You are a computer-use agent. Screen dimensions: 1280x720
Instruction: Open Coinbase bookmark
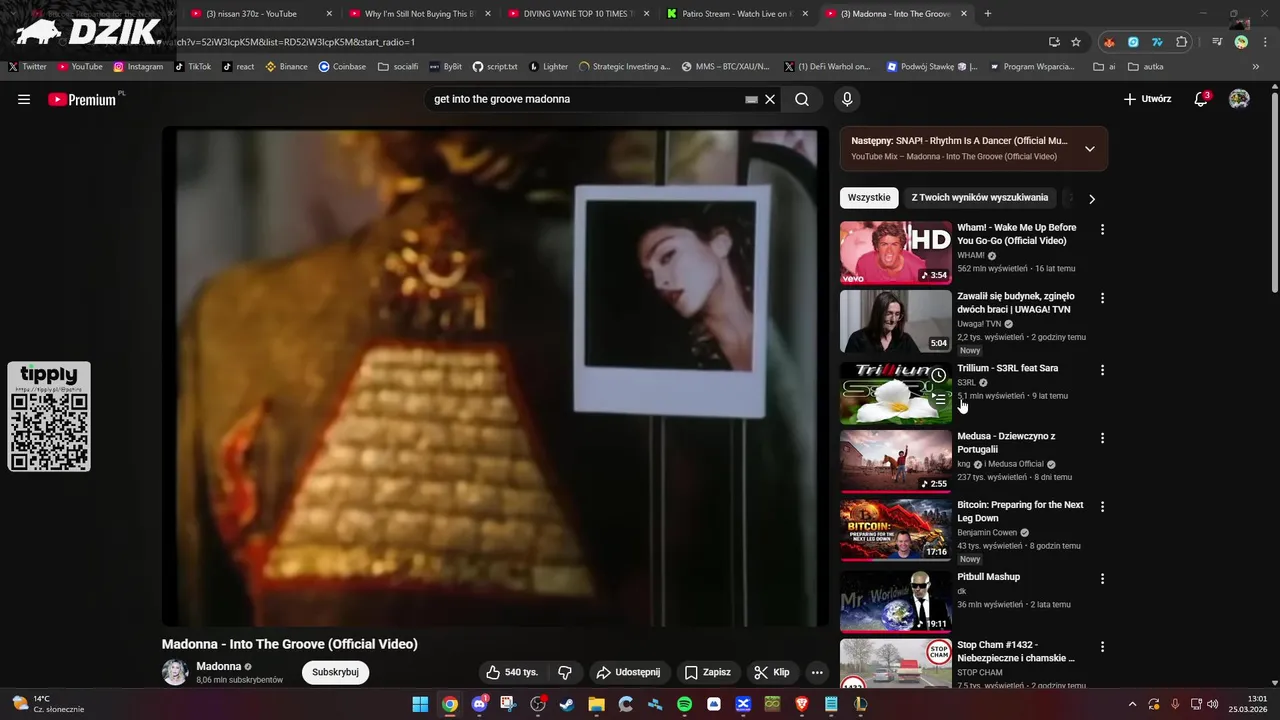coord(342,67)
